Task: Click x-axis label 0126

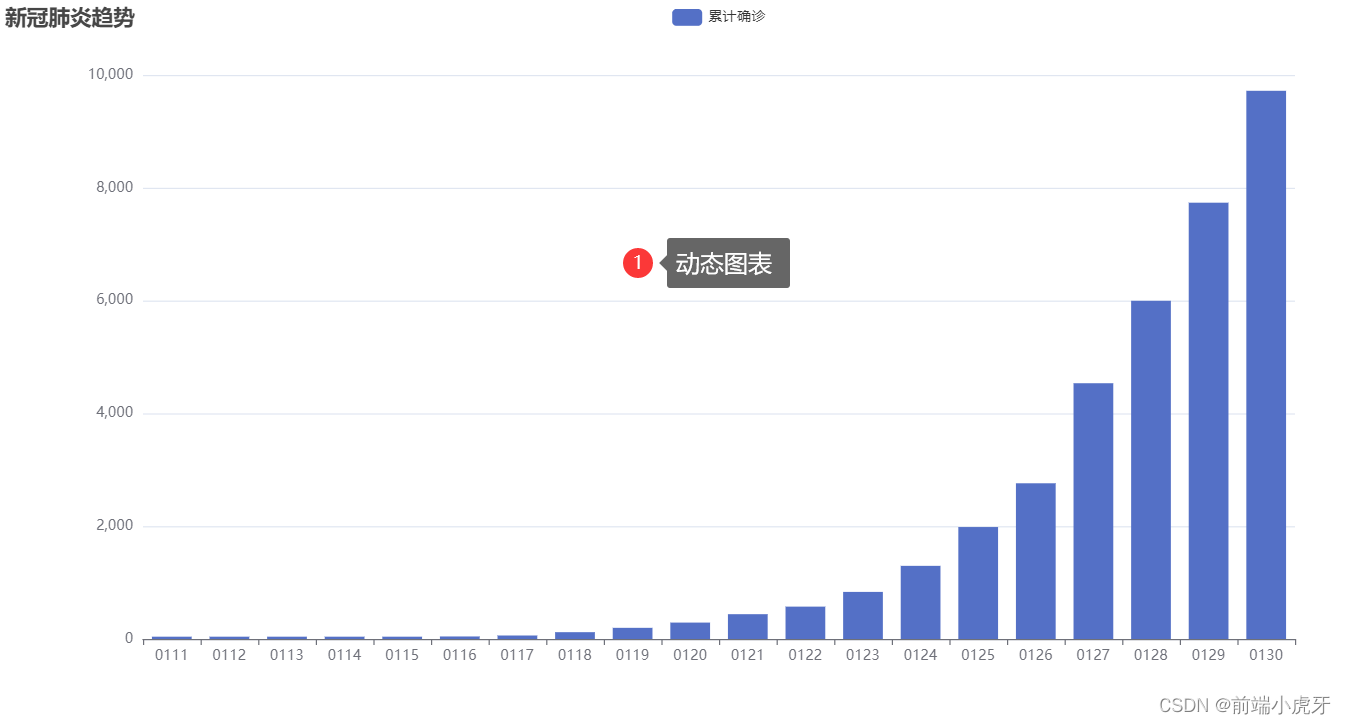Action: pos(1036,655)
